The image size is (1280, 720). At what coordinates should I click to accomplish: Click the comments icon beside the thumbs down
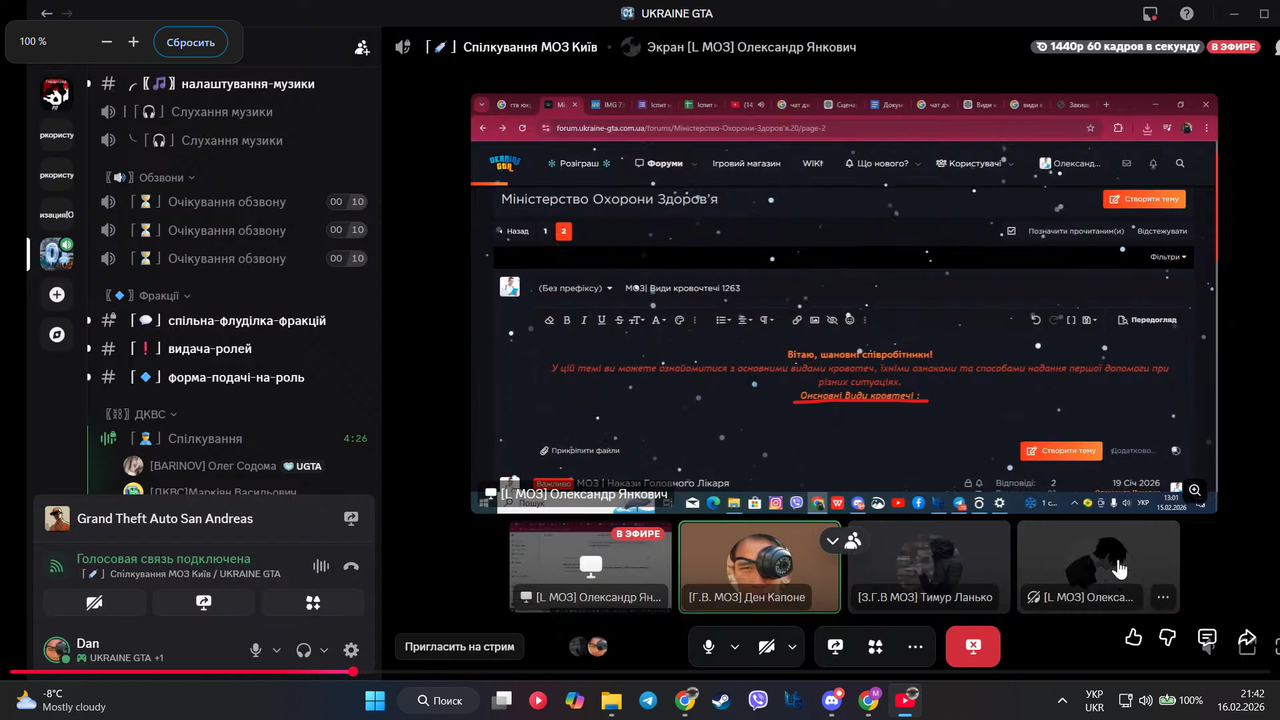(1207, 638)
